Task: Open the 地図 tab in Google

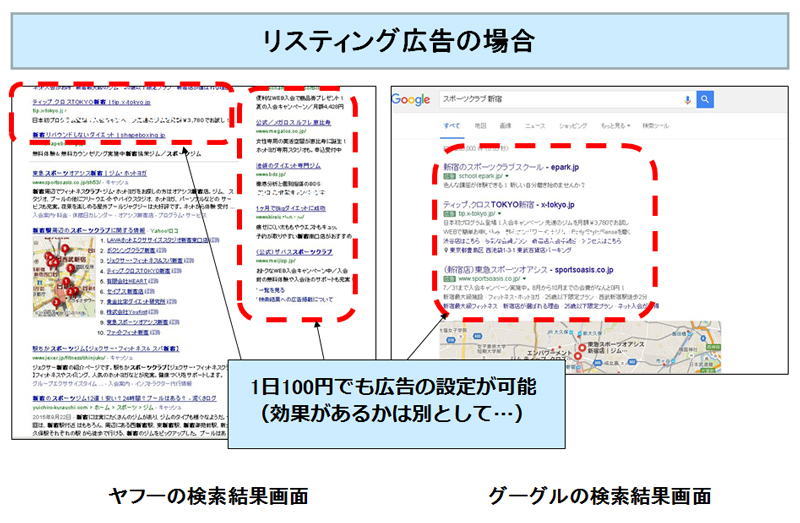Action: point(480,126)
